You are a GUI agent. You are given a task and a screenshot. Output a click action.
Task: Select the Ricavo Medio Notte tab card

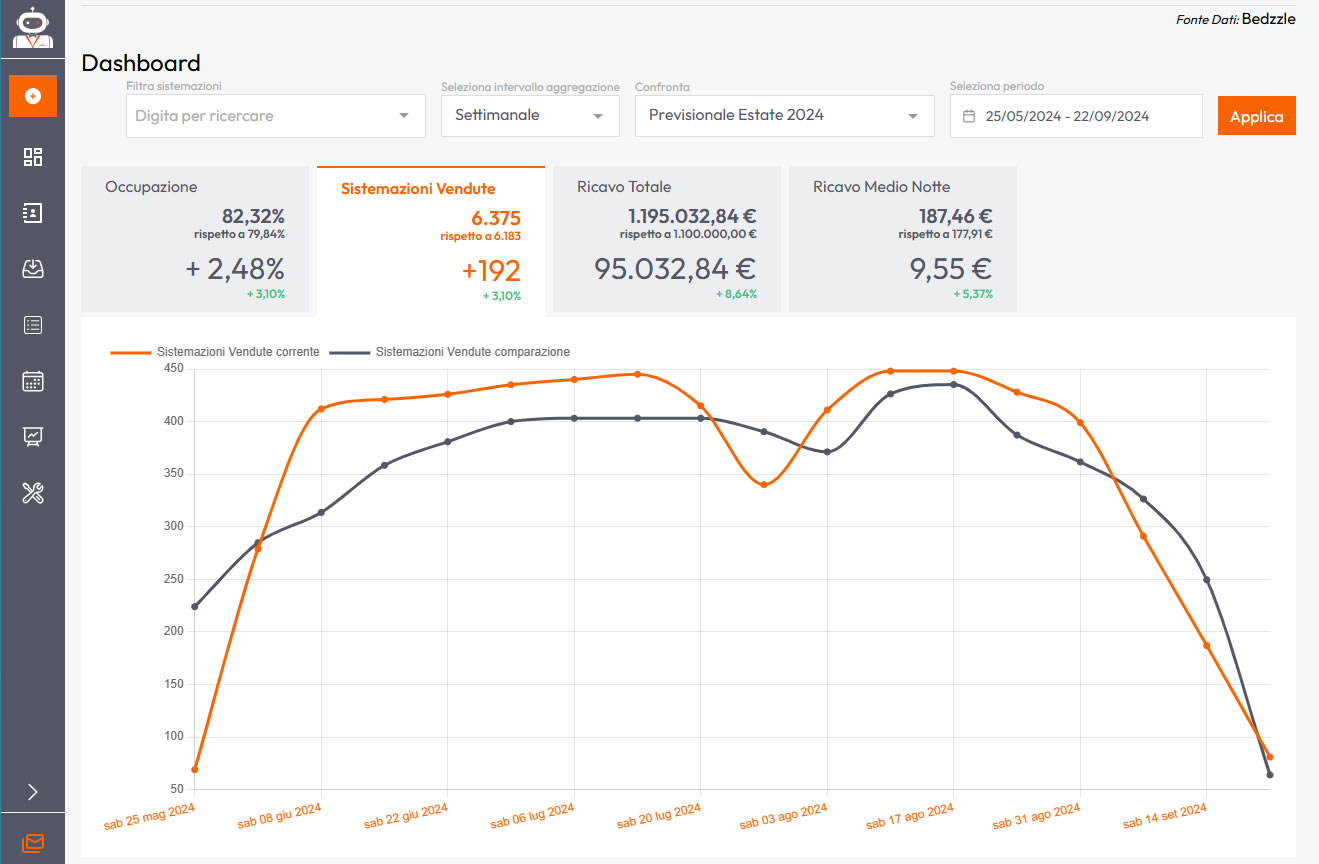(903, 239)
